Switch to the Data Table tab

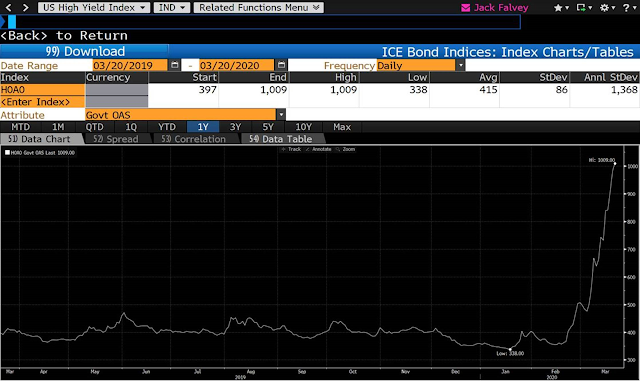click(281, 139)
